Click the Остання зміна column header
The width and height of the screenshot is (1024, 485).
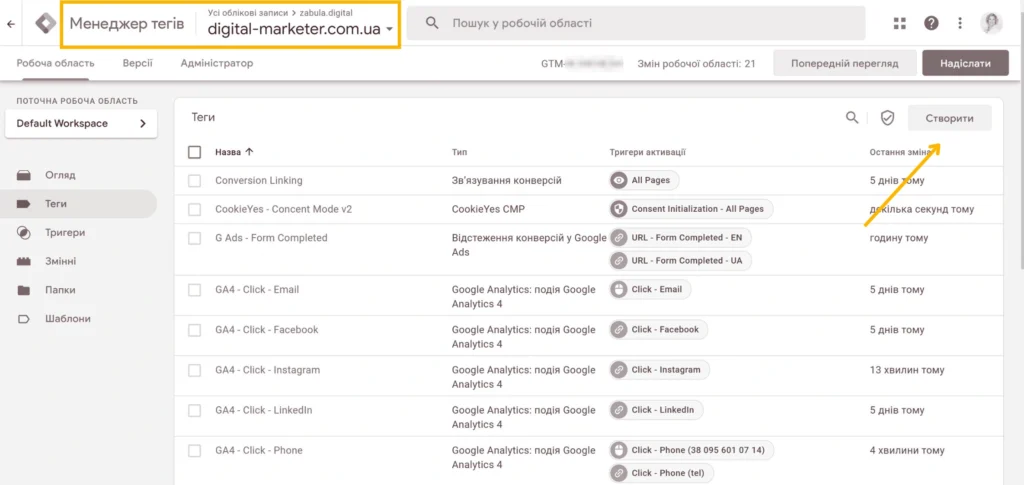[900, 152]
